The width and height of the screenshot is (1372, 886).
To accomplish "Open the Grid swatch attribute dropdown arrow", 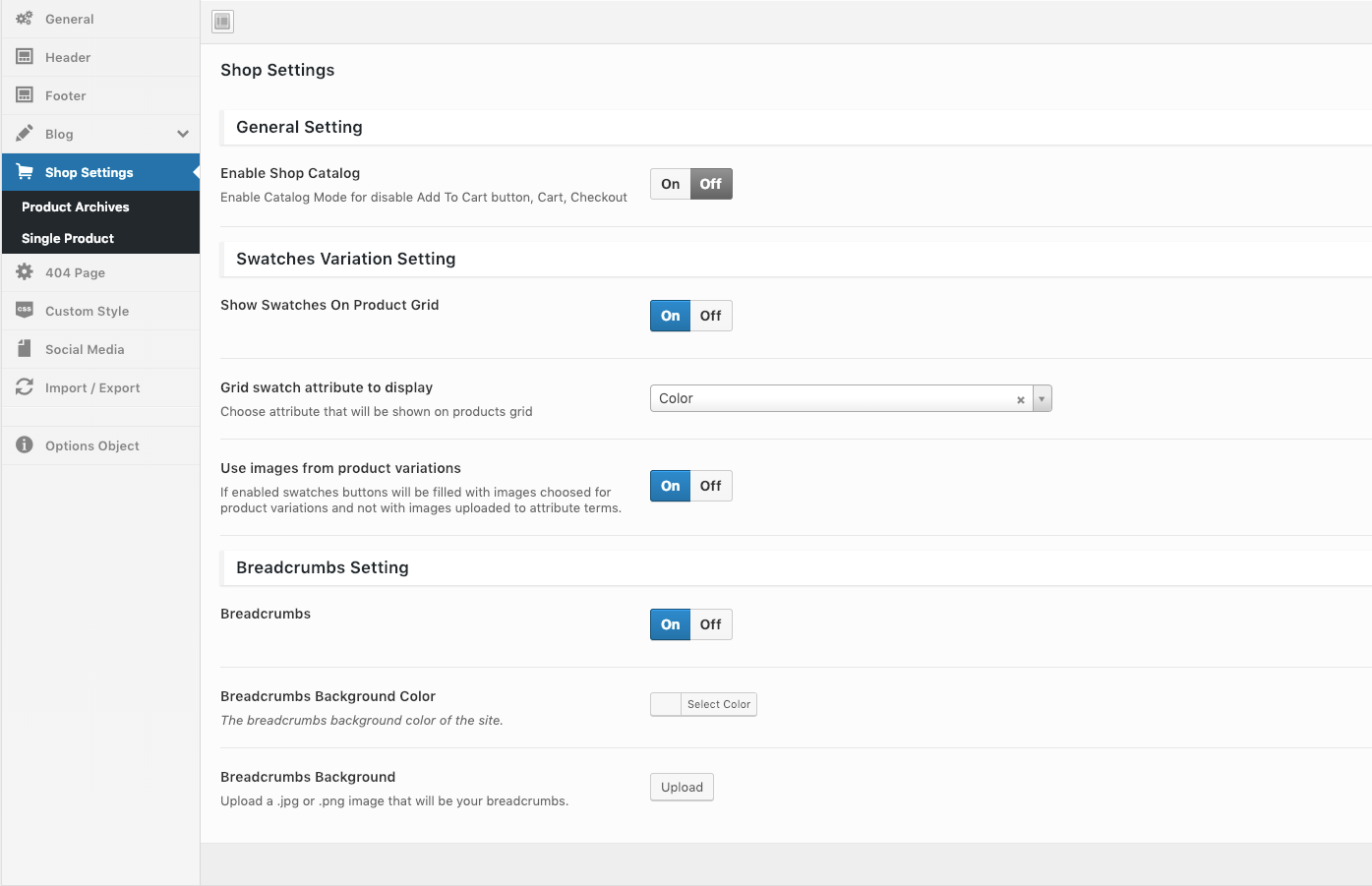I will coord(1042,398).
